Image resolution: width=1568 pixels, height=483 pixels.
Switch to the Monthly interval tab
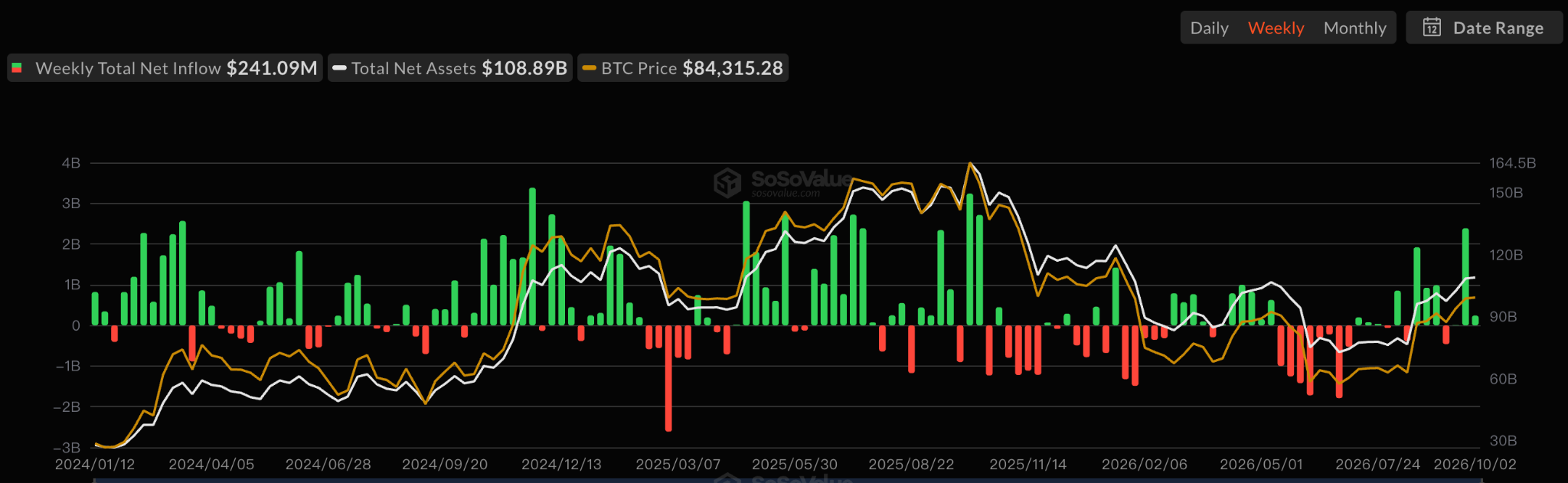click(1354, 28)
